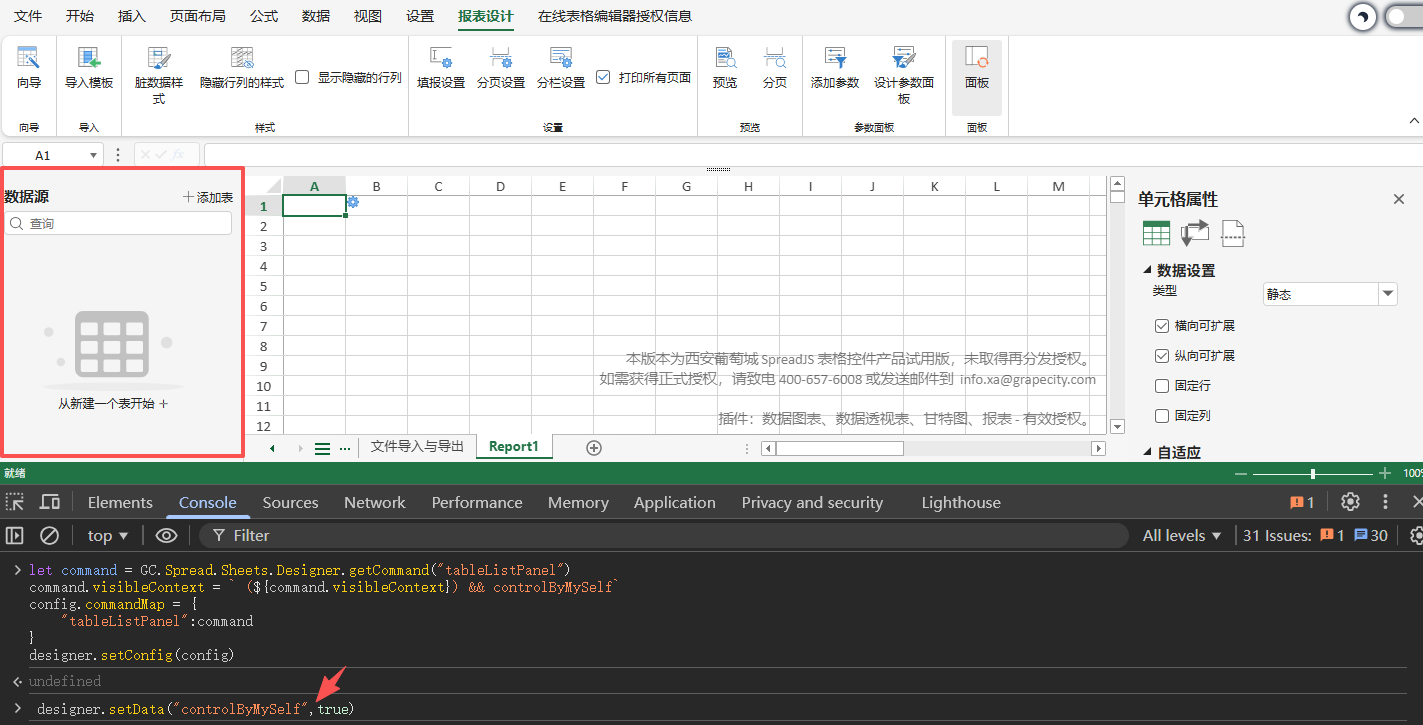
Task: Close the 单元格属性 panel
Action: [1399, 199]
